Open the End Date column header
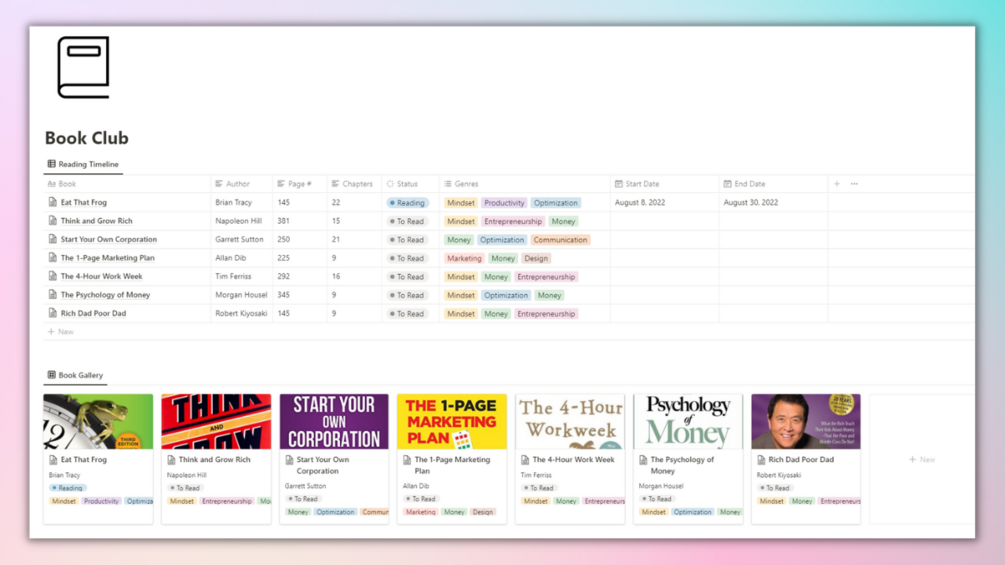This screenshot has height=565, width=1005. [744, 184]
